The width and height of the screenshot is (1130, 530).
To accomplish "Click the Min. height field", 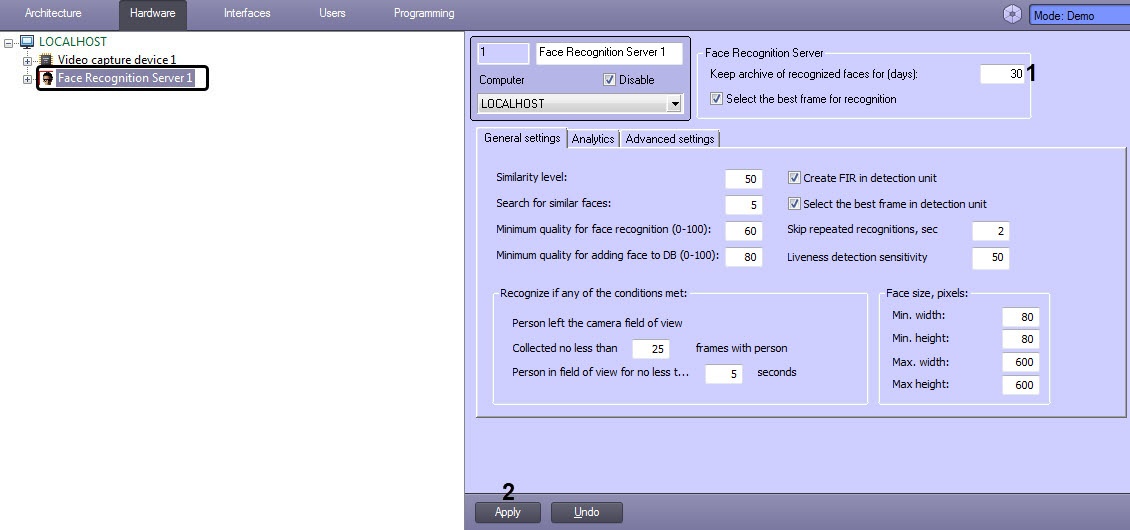I will pos(1020,340).
